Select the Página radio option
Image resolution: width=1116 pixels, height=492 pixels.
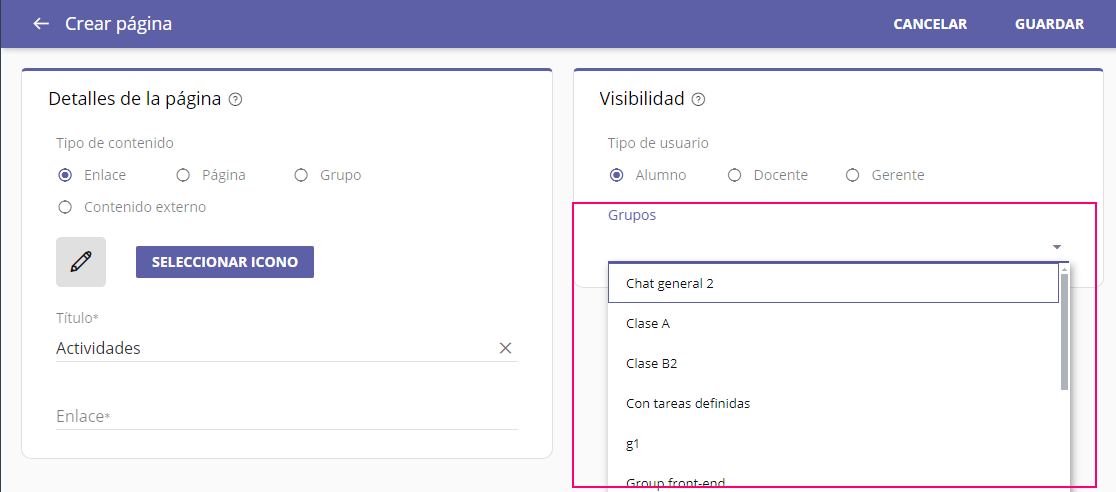coord(183,175)
